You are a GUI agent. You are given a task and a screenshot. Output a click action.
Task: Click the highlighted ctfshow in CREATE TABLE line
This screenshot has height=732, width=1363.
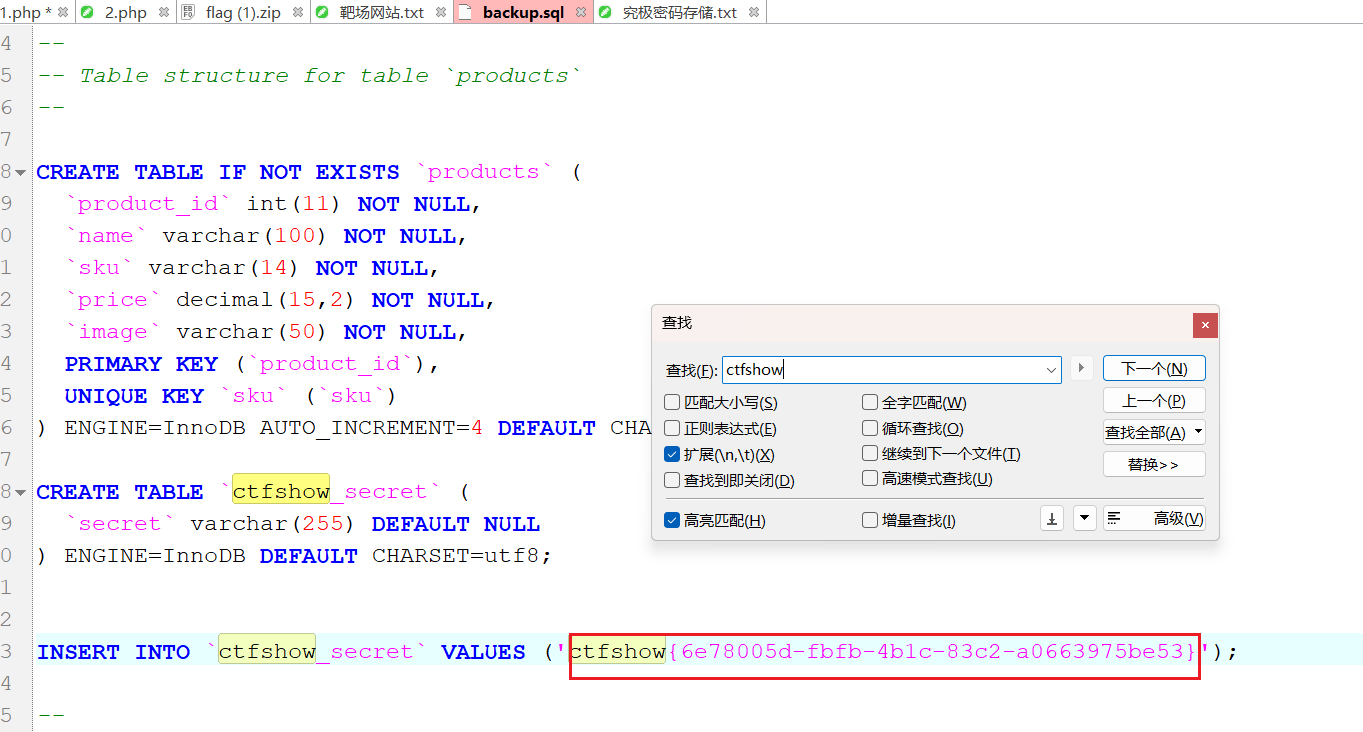(x=280, y=492)
